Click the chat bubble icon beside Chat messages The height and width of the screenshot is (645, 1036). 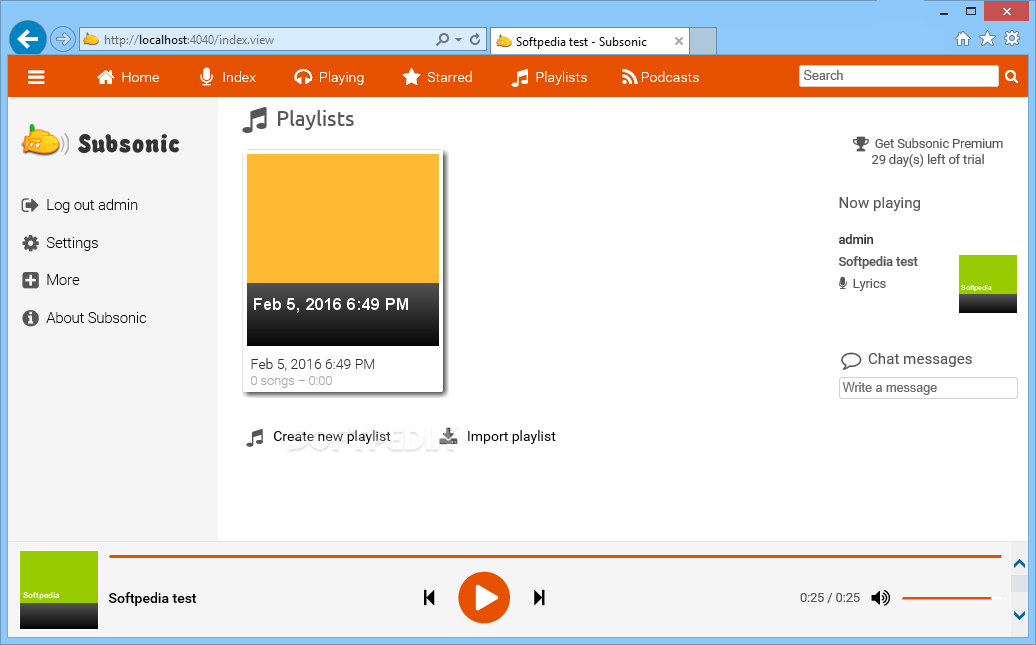850,360
